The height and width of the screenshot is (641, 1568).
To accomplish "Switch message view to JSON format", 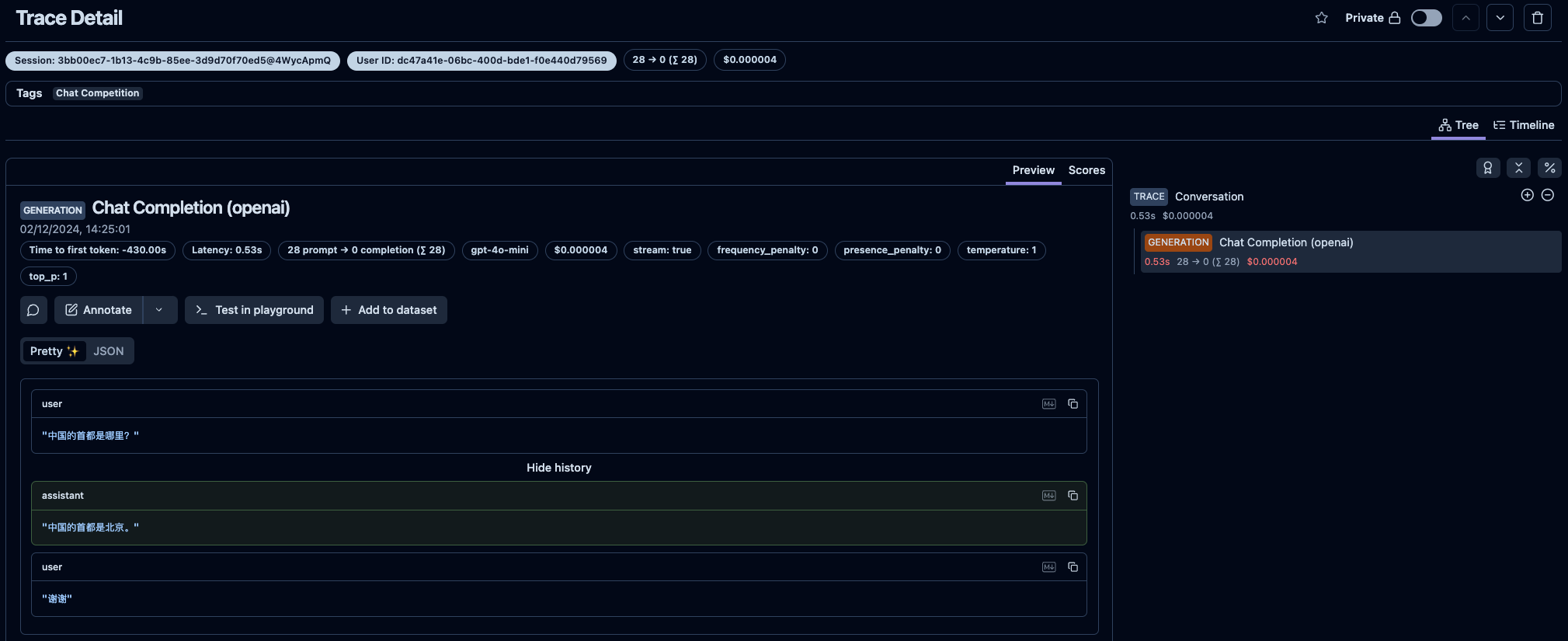I will [x=109, y=351].
